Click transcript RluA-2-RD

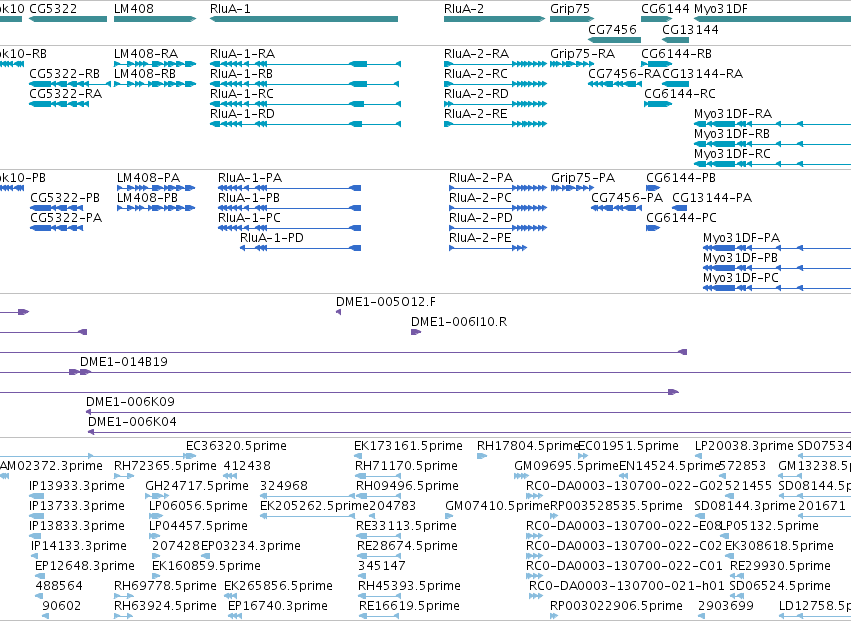coord(496,104)
